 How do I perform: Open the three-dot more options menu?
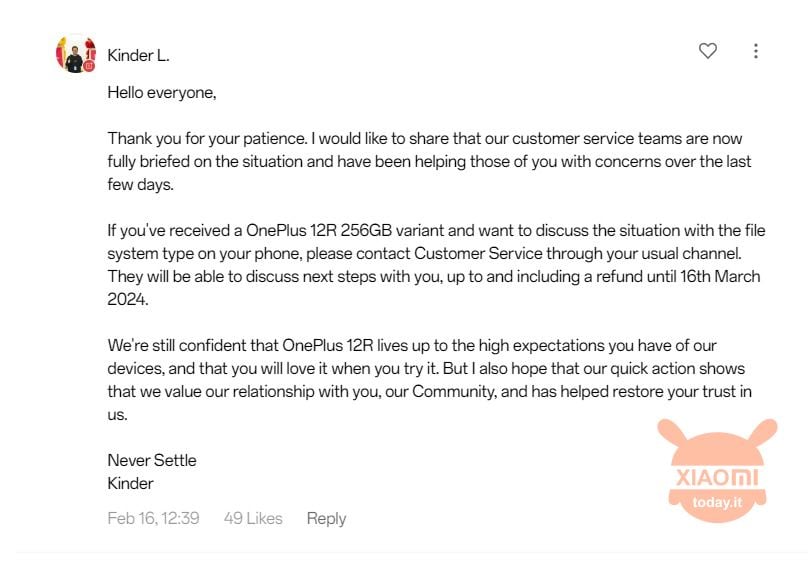click(755, 51)
